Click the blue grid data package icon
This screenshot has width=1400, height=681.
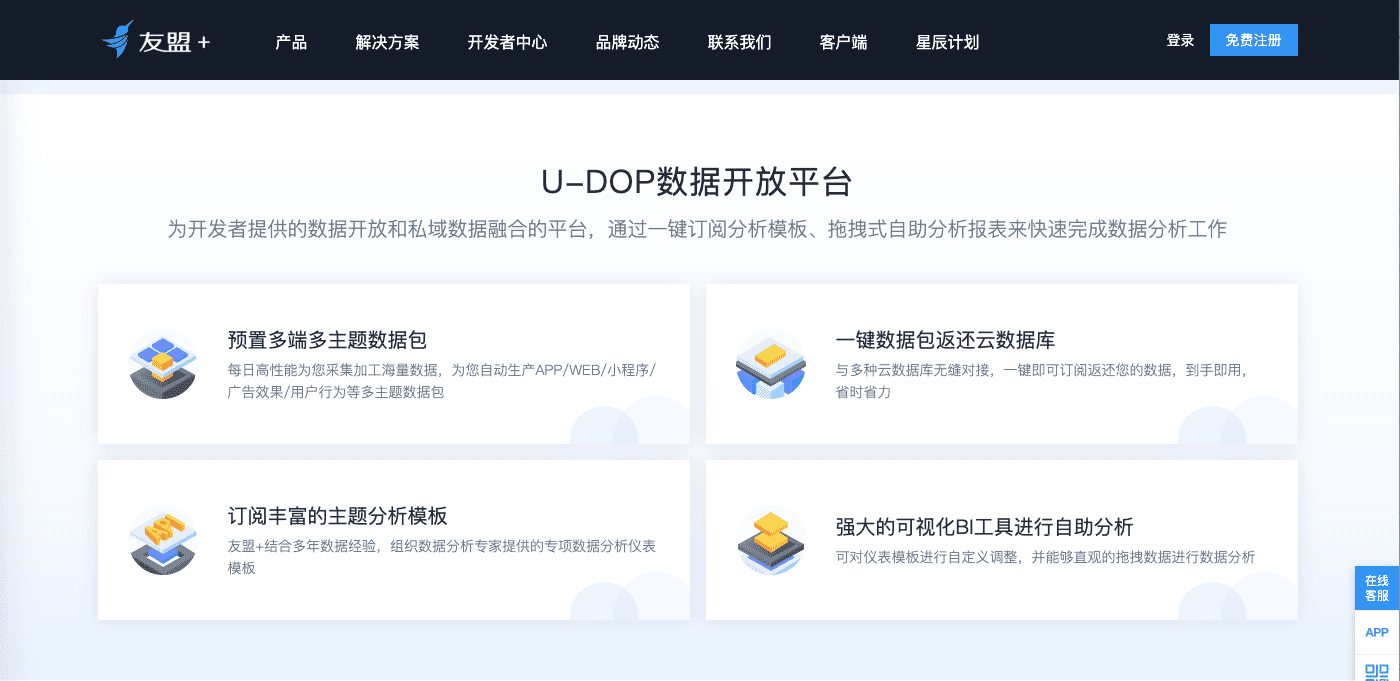pos(163,364)
